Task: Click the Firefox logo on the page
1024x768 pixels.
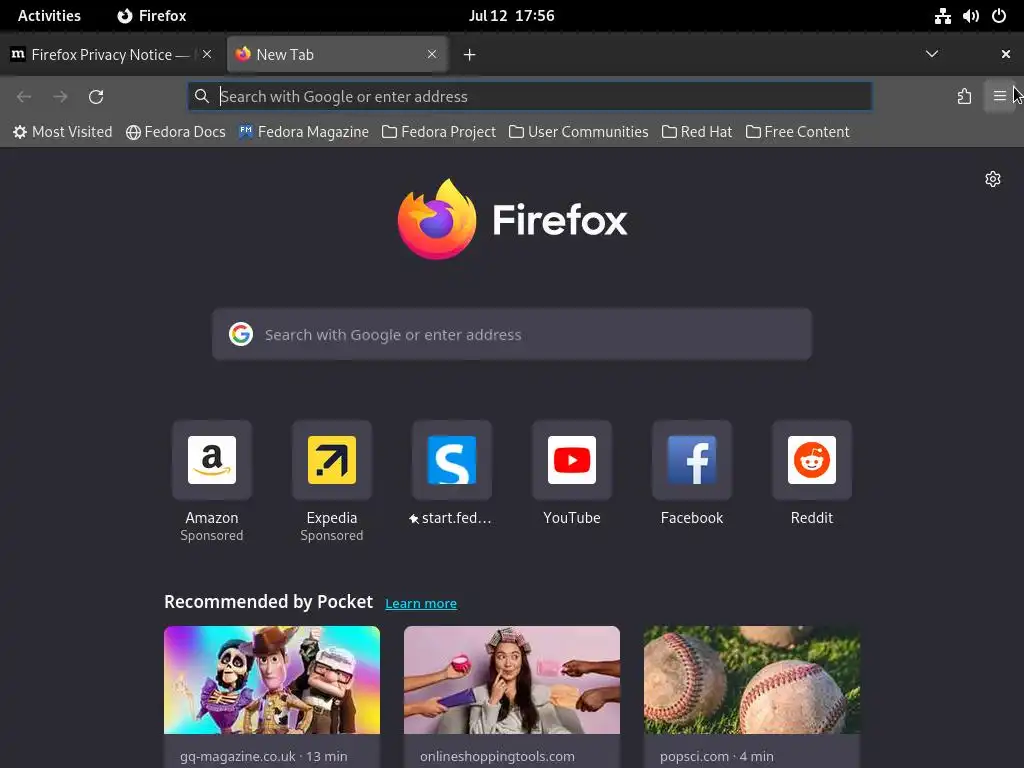Action: pyautogui.click(x=437, y=219)
